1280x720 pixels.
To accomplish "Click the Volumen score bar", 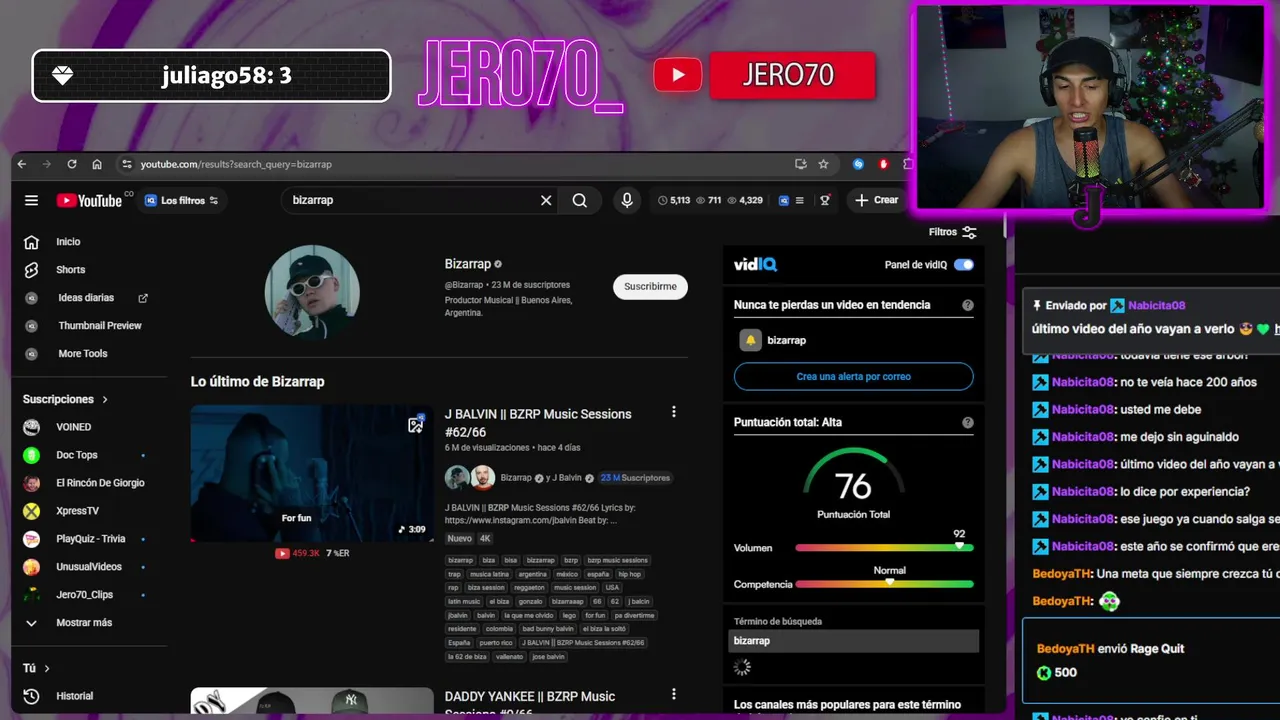I will [884, 548].
